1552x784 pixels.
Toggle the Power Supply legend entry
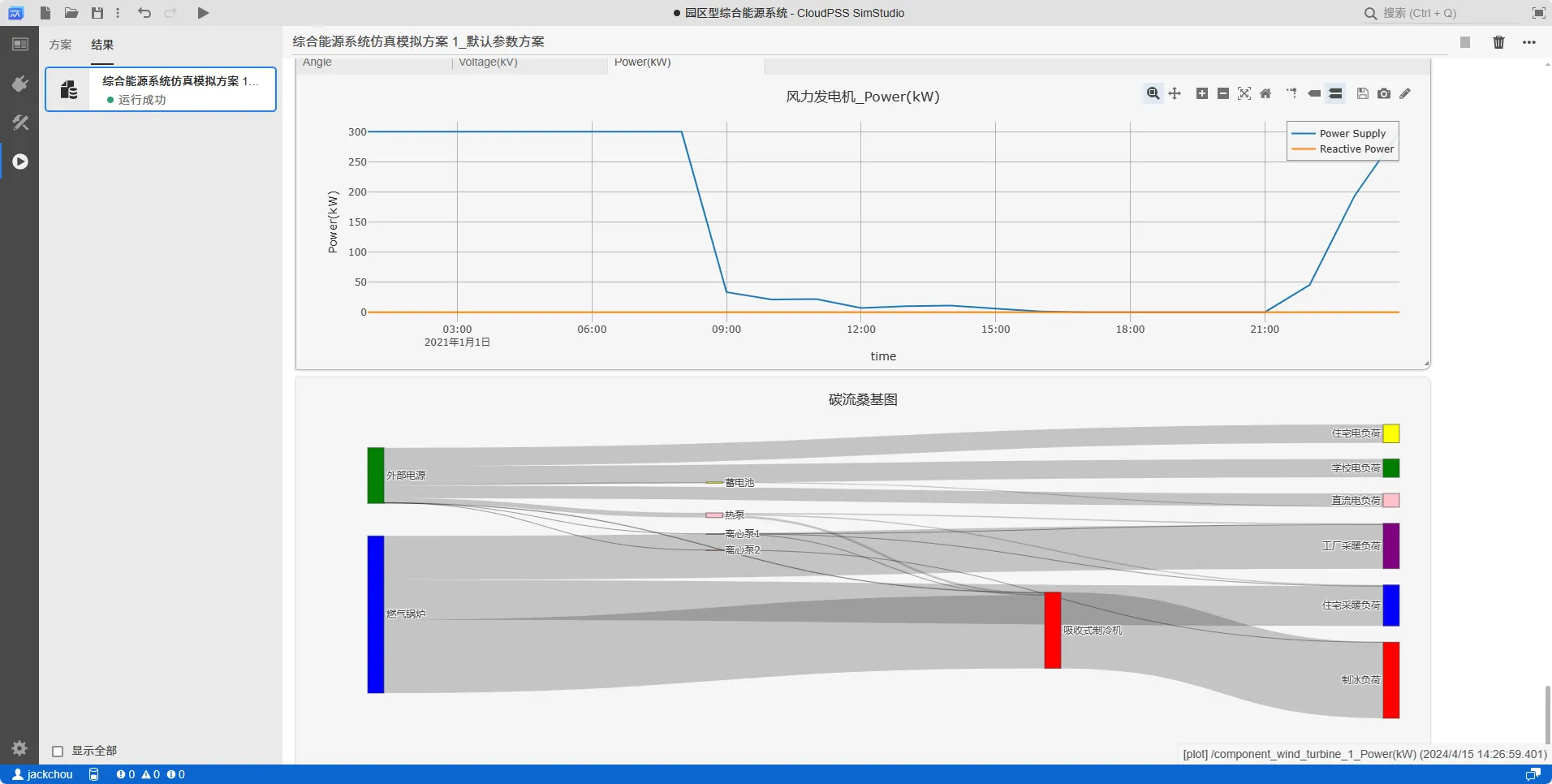click(x=1343, y=133)
